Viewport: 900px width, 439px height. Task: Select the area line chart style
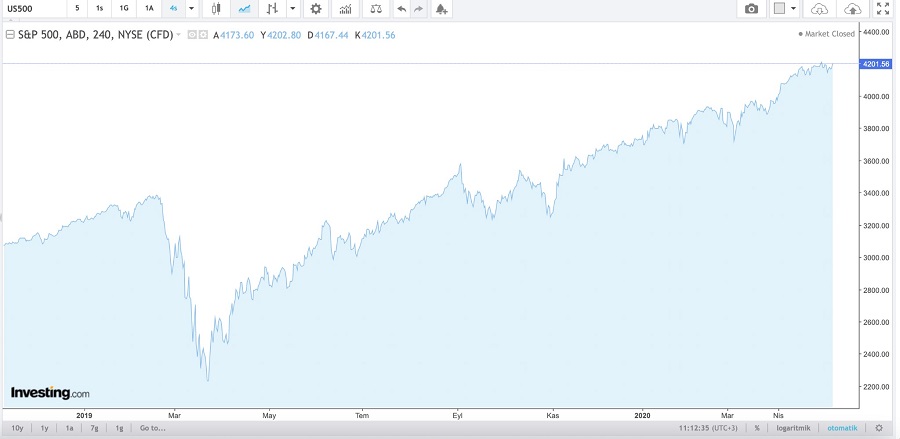pyautogui.click(x=245, y=9)
